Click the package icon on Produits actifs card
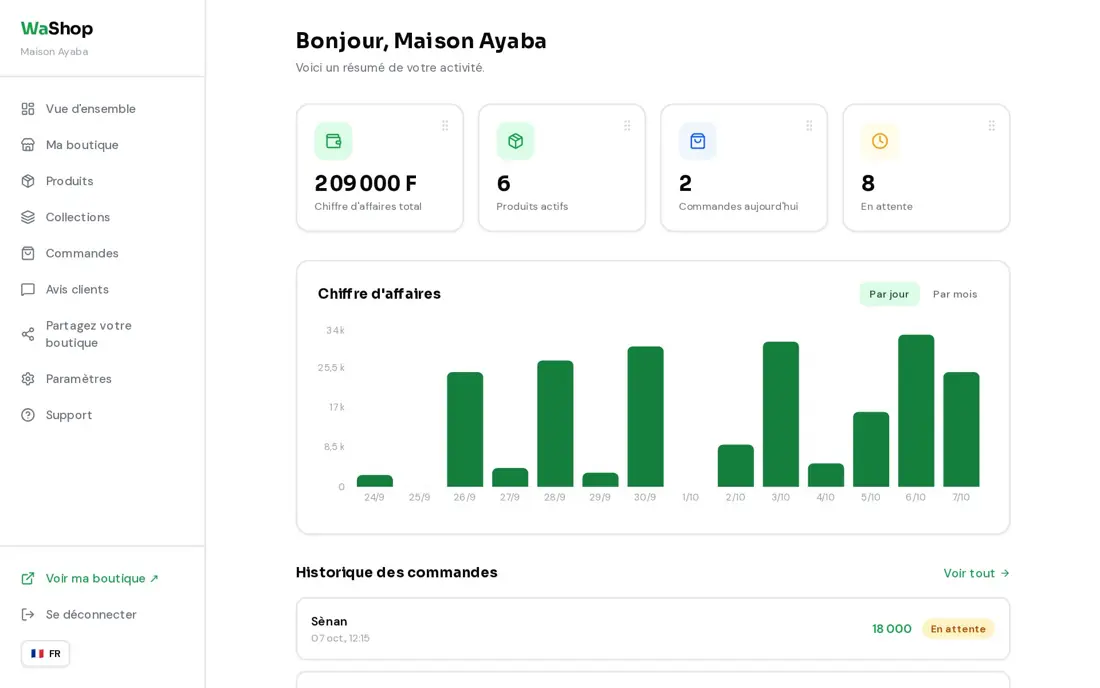The width and height of the screenshot is (1100, 688). 516,141
